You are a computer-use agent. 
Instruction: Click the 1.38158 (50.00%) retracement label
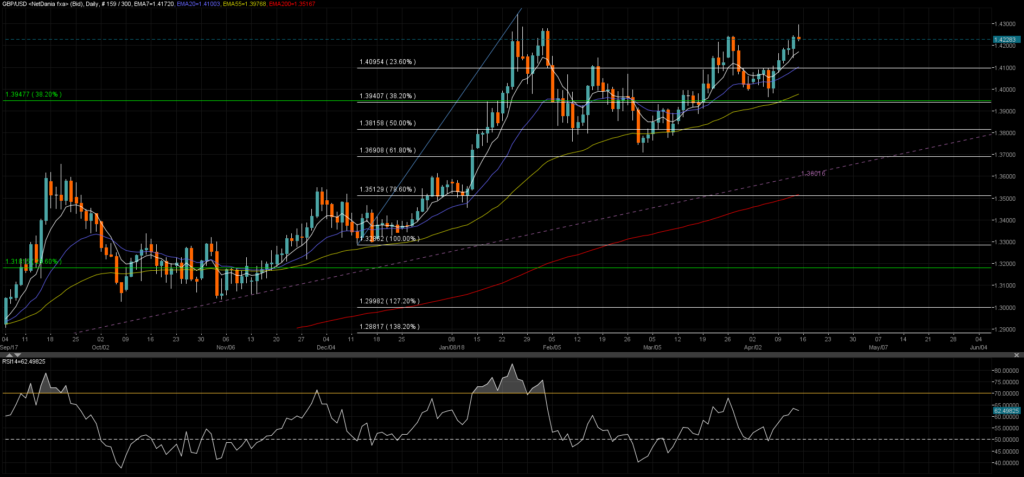(x=387, y=125)
